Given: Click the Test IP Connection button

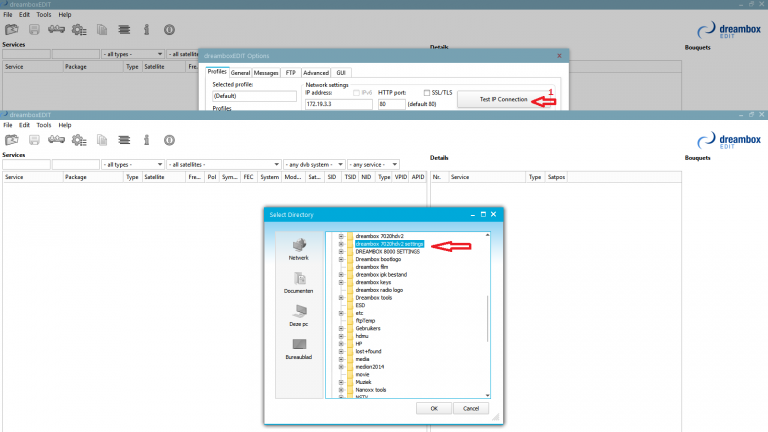Looking at the screenshot, I should (x=504, y=100).
